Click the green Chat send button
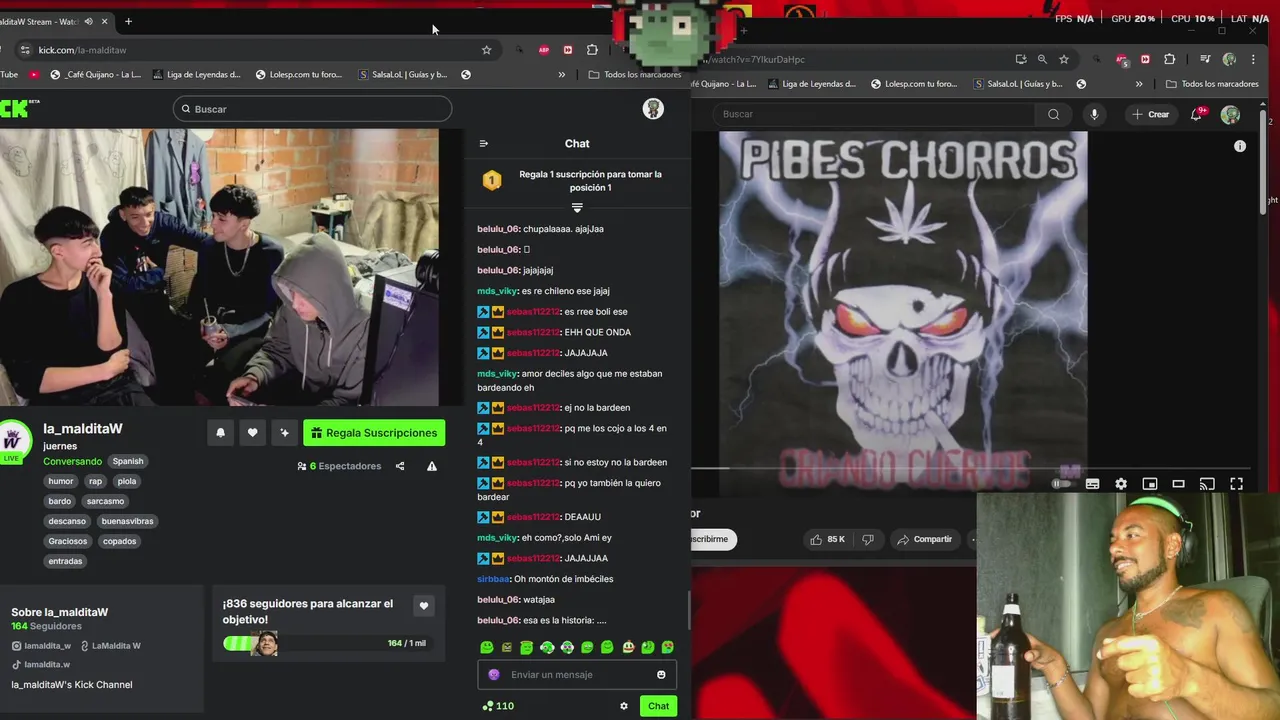Image resolution: width=1280 pixels, height=720 pixels. (x=658, y=706)
